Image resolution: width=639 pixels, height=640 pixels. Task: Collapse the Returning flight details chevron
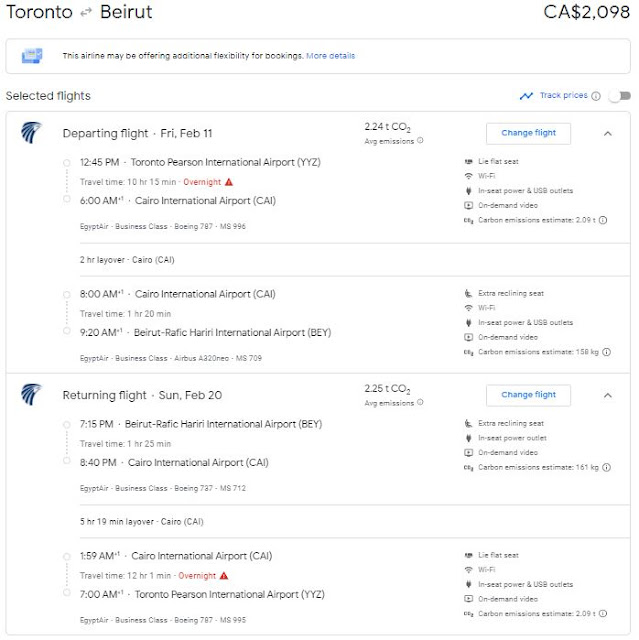(x=608, y=395)
